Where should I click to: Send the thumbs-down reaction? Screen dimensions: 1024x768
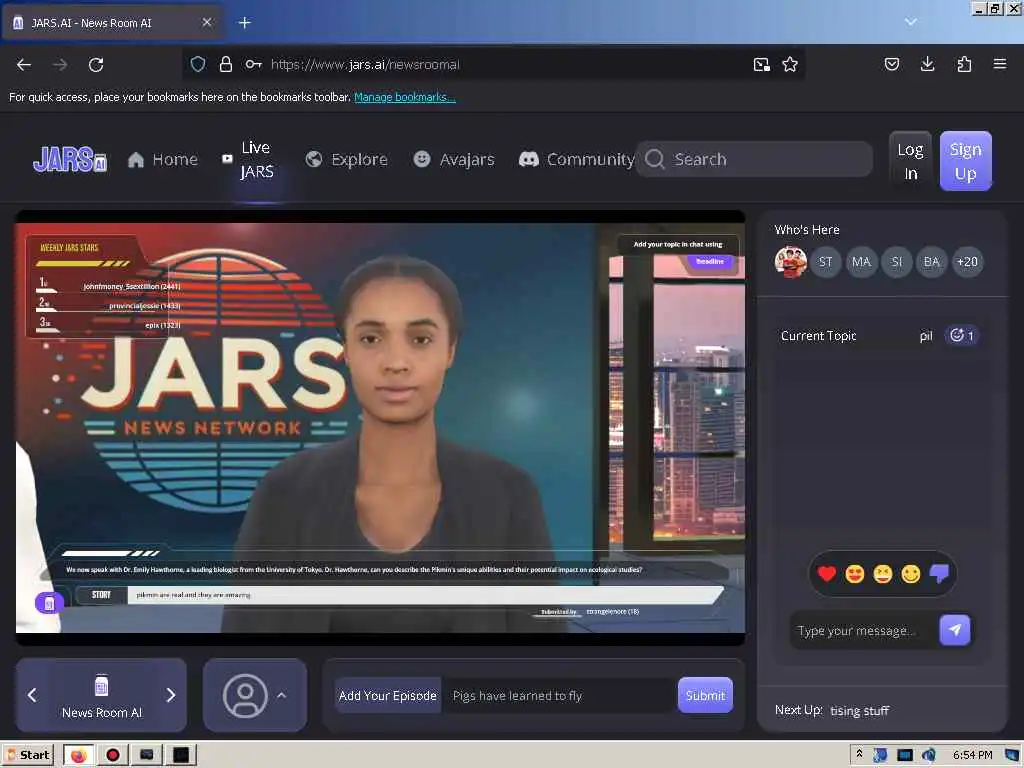point(939,574)
